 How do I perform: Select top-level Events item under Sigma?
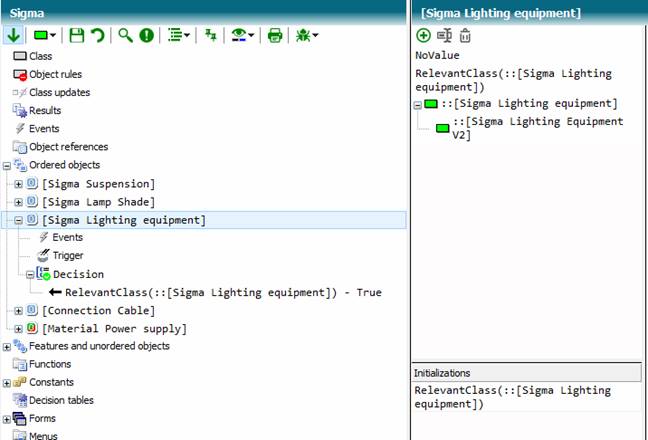click(x=44, y=129)
